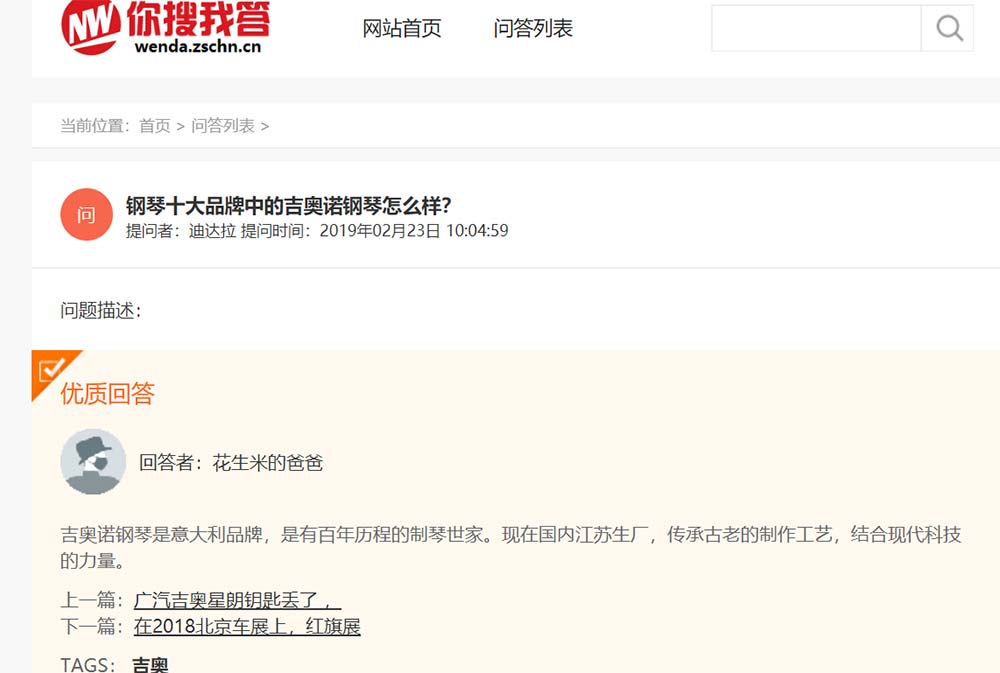Click the 优质回答 heading
Screen dimensions: 1000x673
(x=108, y=394)
